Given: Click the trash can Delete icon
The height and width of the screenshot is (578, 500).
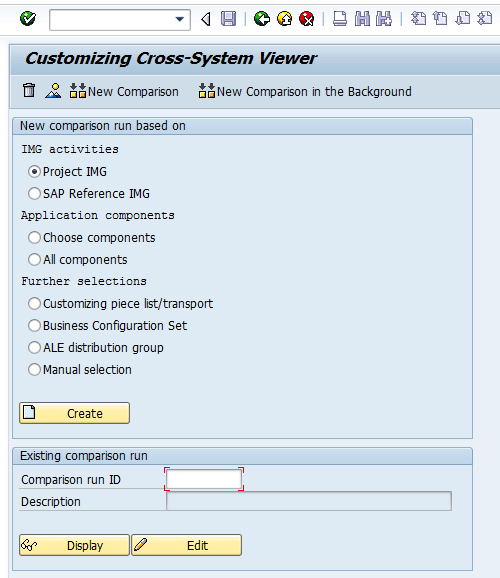Looking at the screenshot, I should tap(29, 90).
